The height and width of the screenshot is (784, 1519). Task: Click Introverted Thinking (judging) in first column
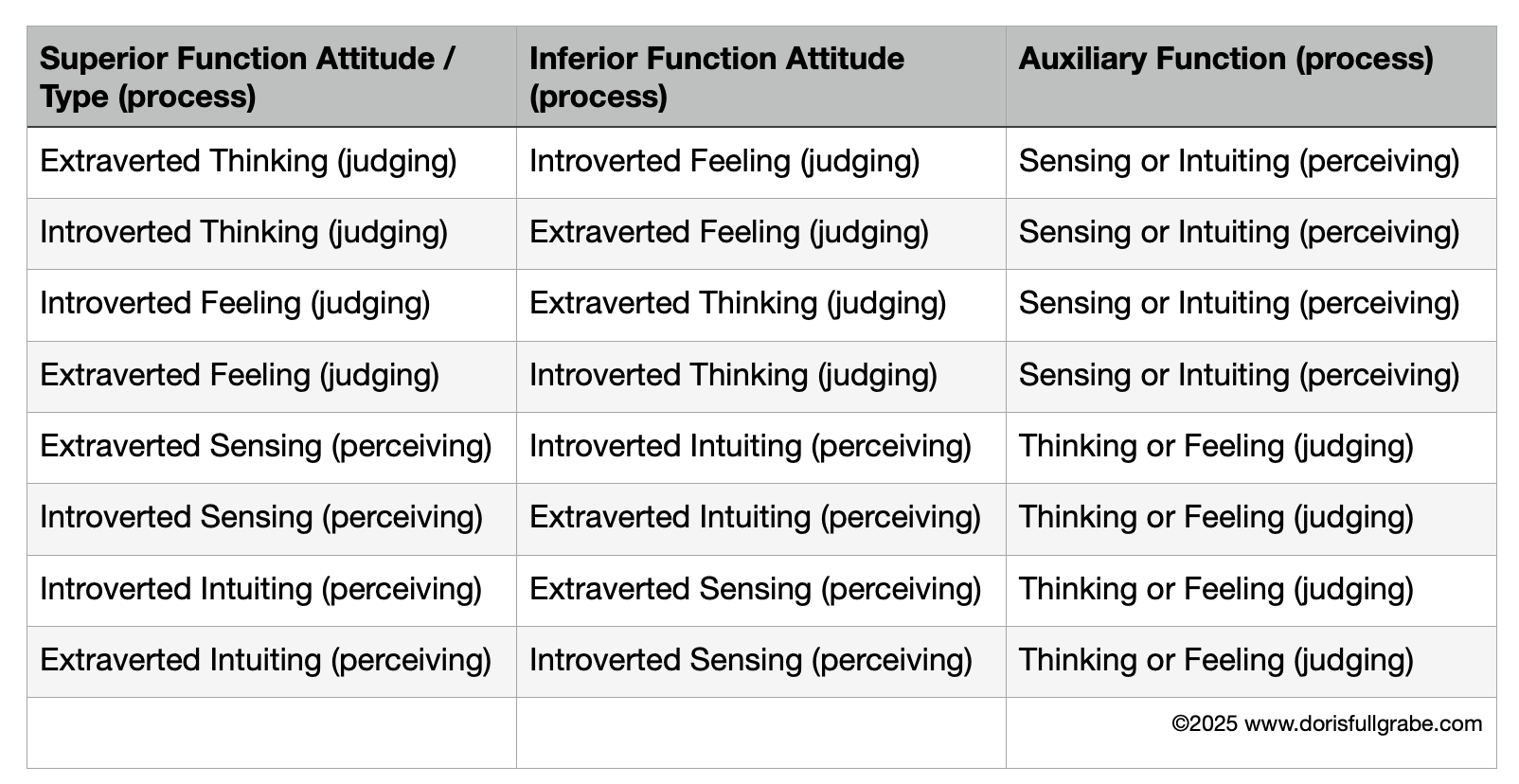pos(271,233)
